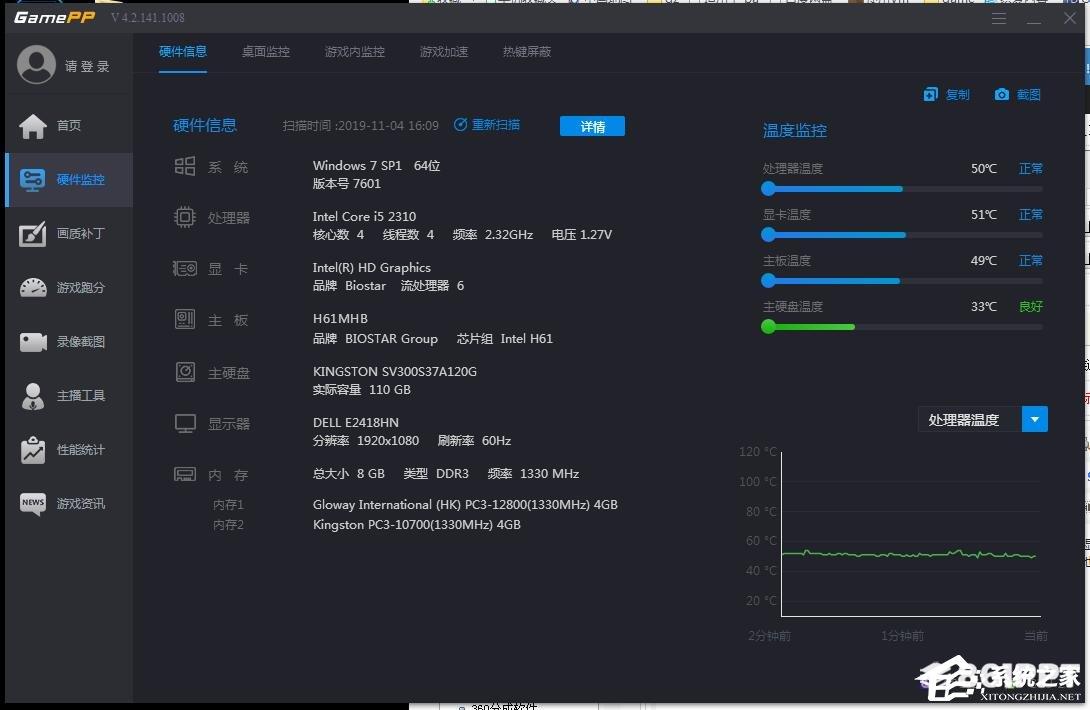Click the 显卡 graphics card icon
Screen dimensions: 1090x710
click(x=185, y=268)
